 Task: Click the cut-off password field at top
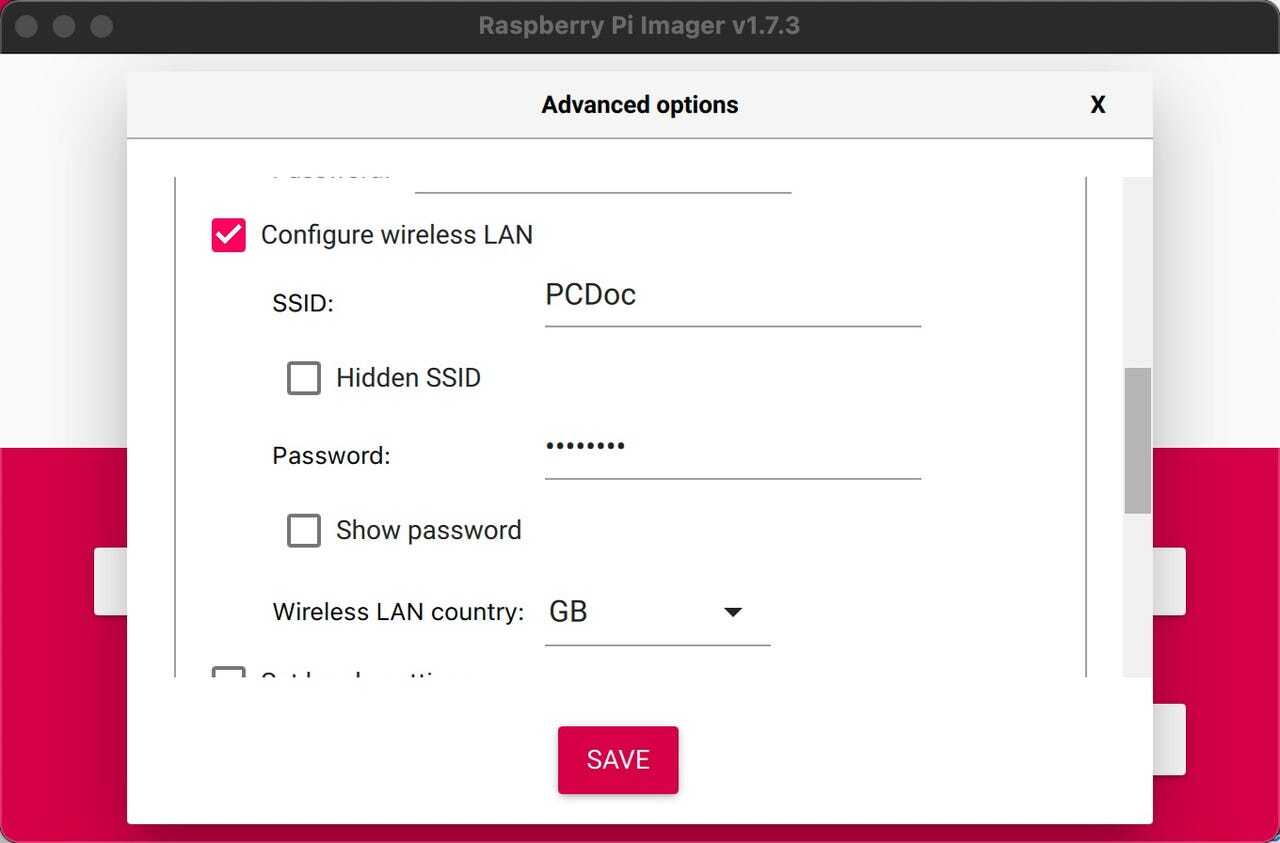[603, 180]
